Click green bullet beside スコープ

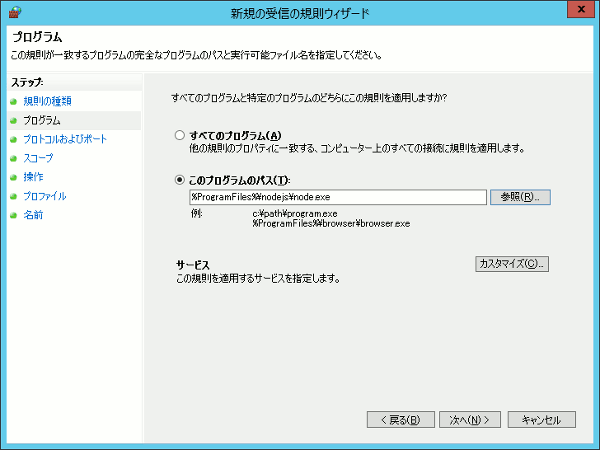point(14,158)
